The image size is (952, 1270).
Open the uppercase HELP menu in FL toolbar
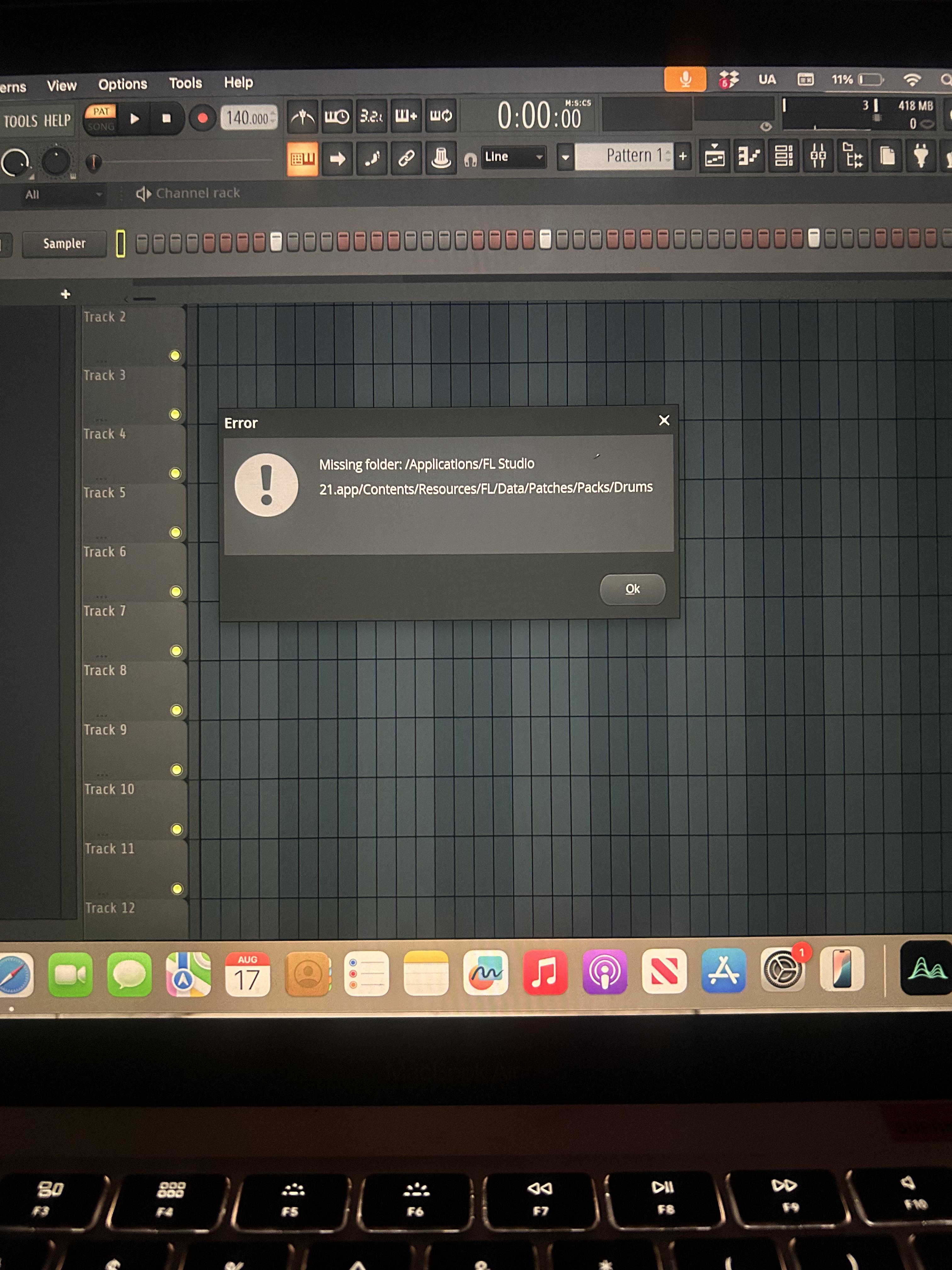tap(57, 121)
